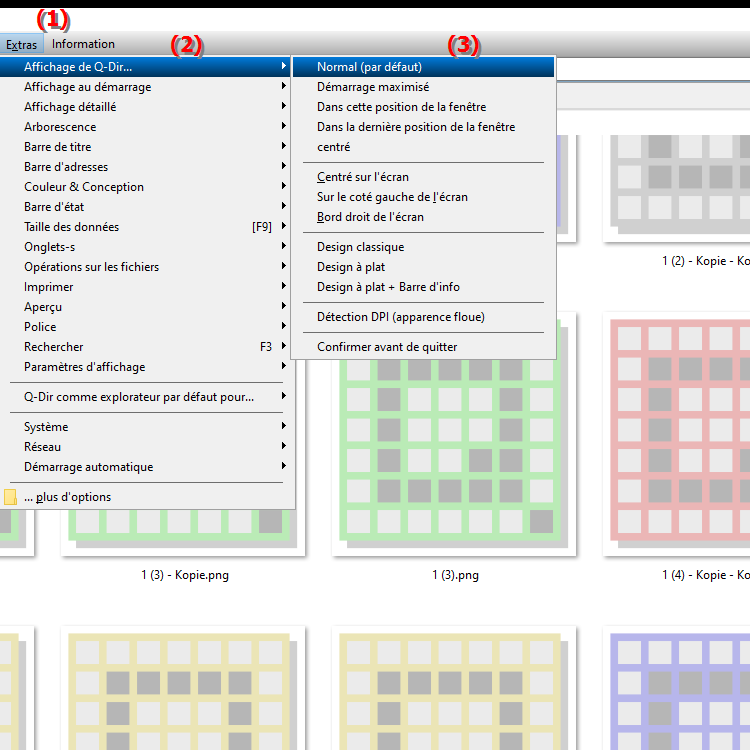The image size is (750, 750).
Task: Select Dans la dernière position de la fenêtre
Action: point(424,127)
